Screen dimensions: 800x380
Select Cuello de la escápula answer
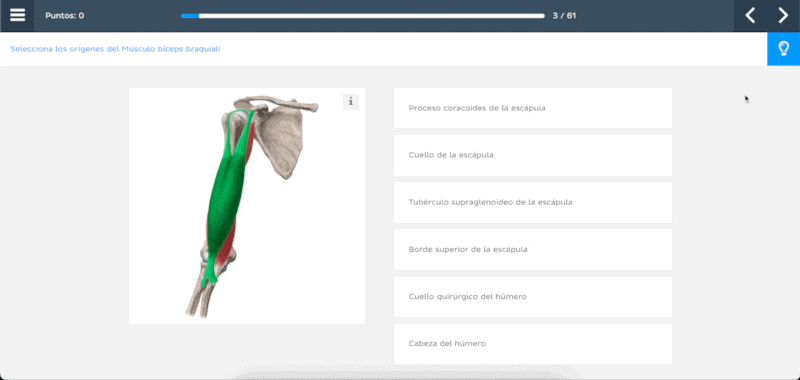[533, 155]
